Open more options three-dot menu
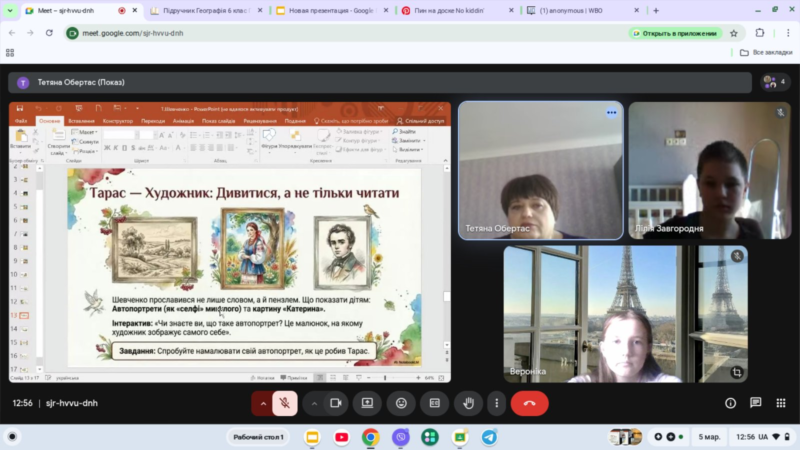This screenshot has height=450, width=800. point(496,403)
